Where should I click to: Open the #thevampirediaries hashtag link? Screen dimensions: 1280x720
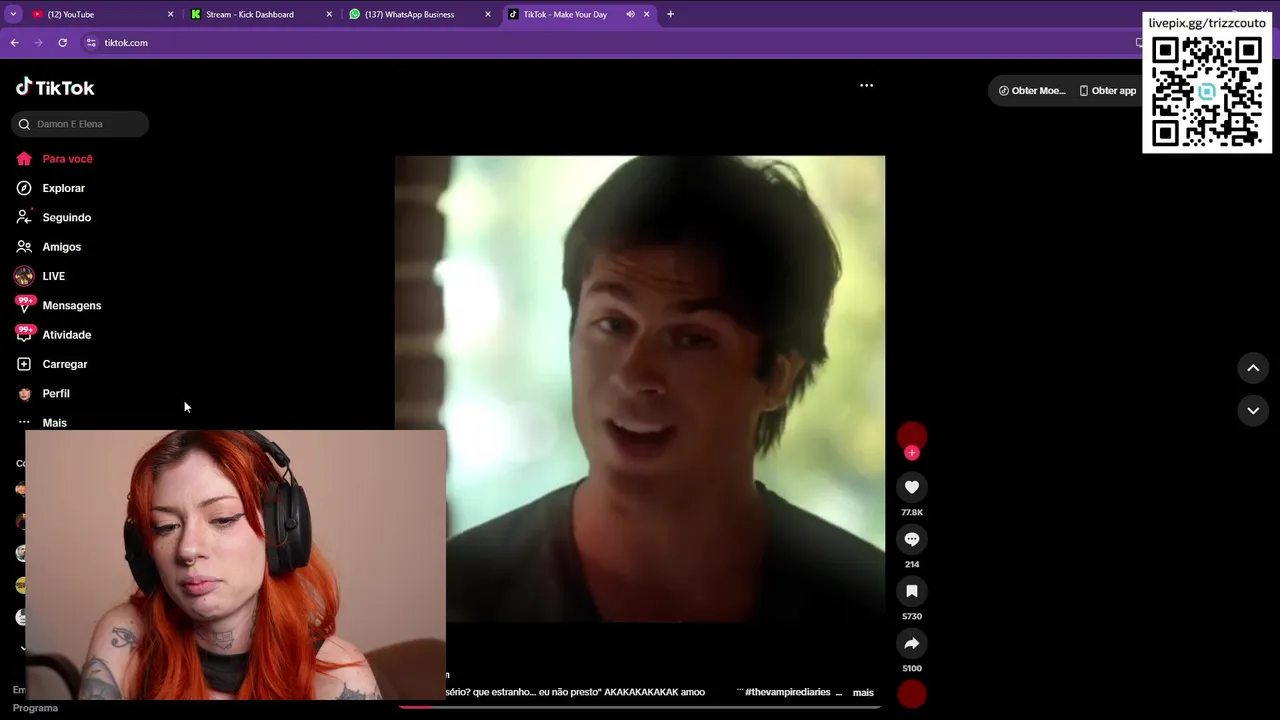(787, 692)
